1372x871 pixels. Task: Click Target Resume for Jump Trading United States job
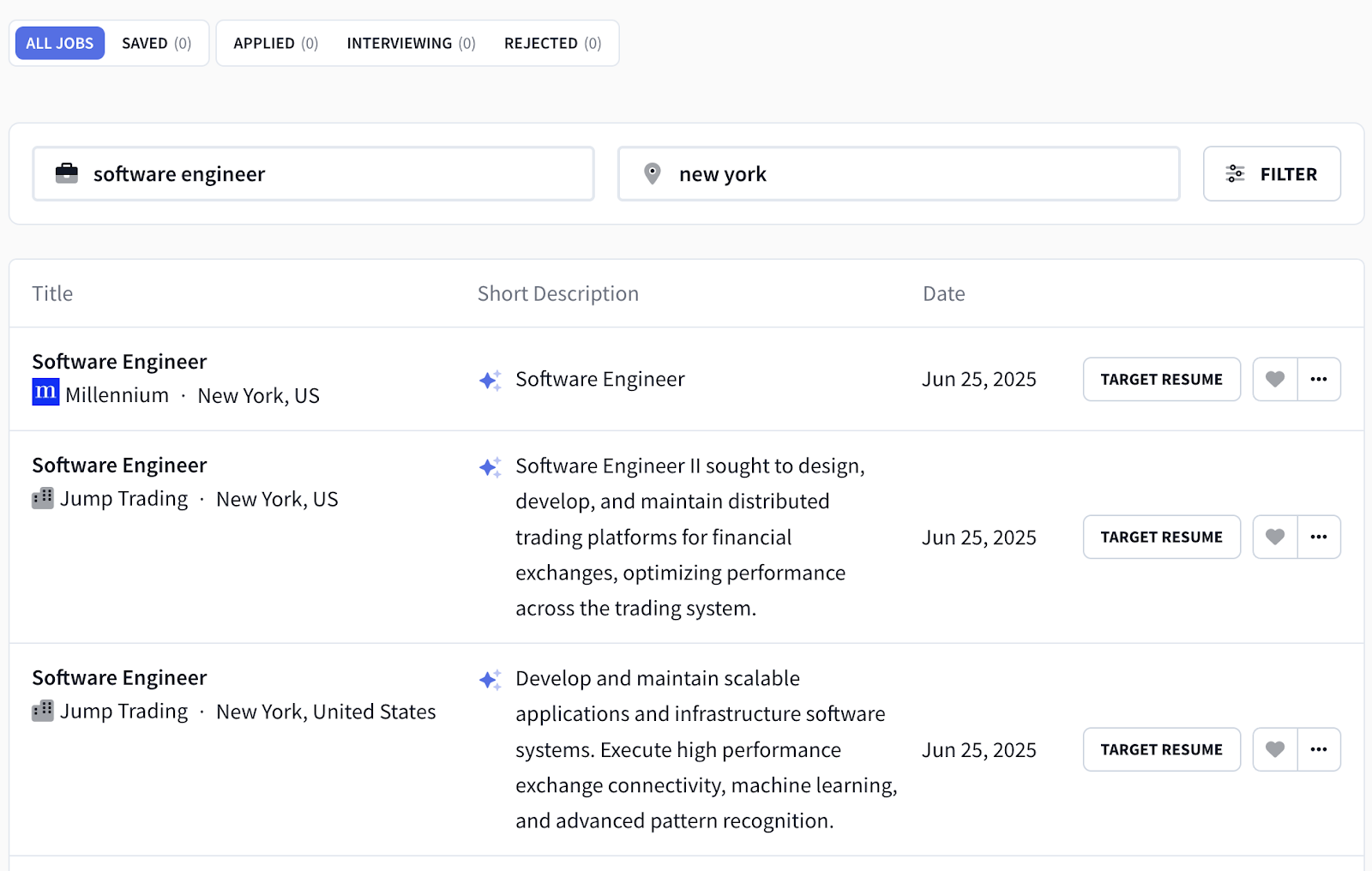[1162, 749]
